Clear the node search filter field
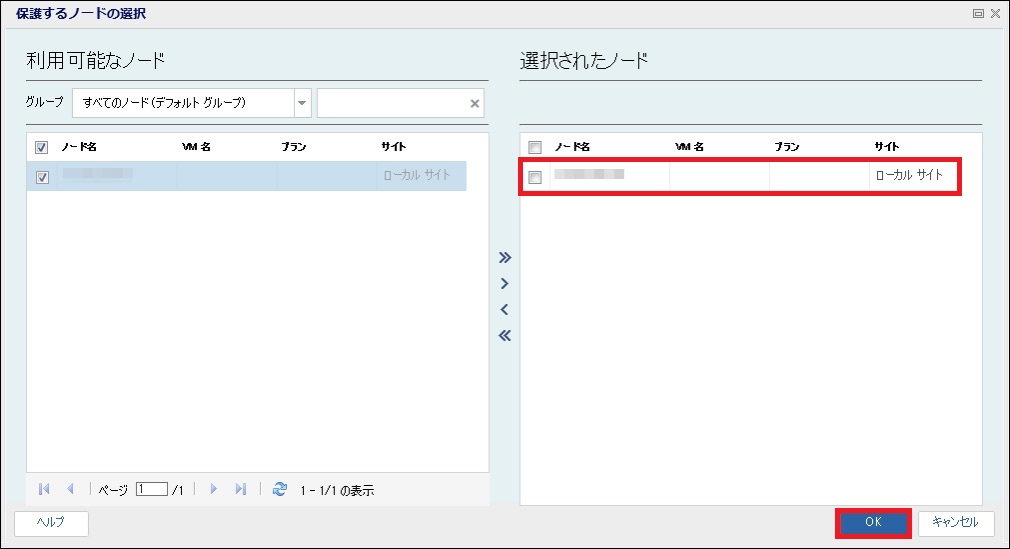The image size is (1010, 549). click(x=475, y=103)
